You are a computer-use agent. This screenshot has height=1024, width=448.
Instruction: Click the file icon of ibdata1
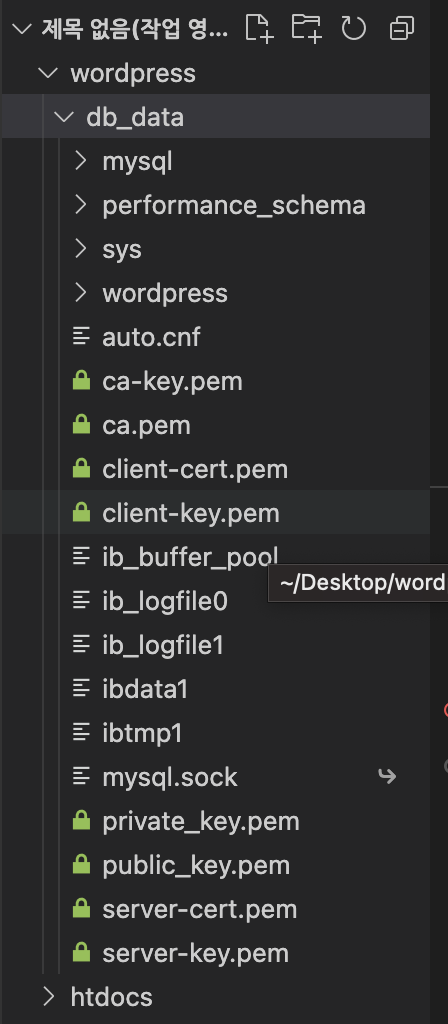coord(81,688)
